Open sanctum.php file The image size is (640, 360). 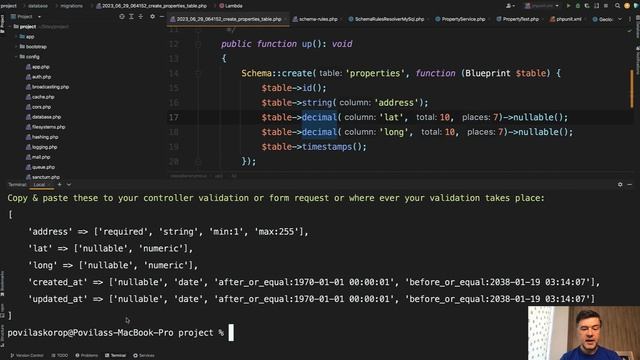point(43,177)
